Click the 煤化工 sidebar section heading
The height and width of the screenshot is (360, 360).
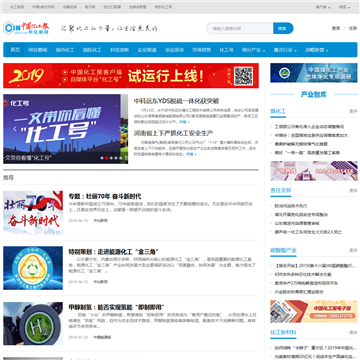(278, 111)
